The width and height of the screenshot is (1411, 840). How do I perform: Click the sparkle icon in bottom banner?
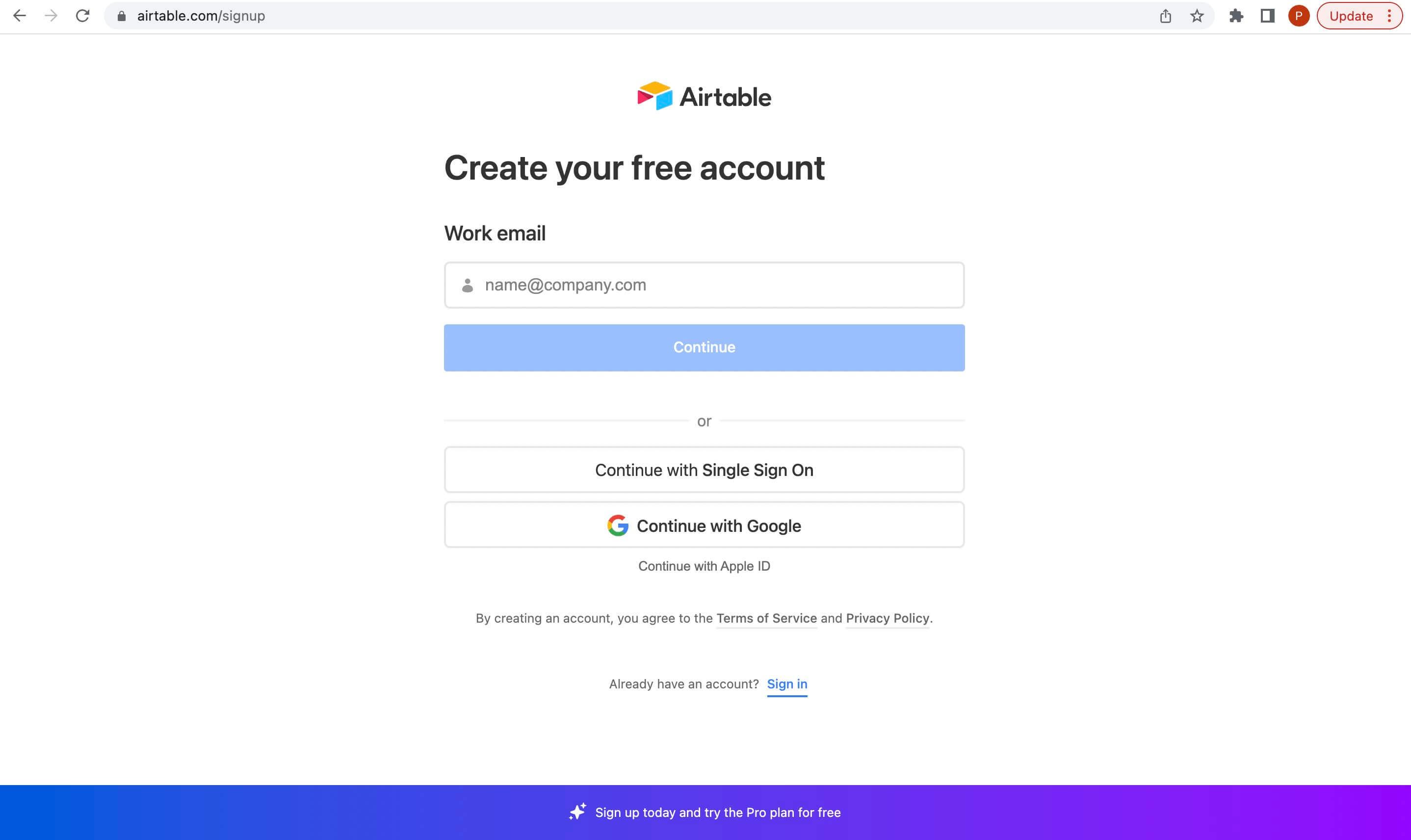coord(576,812)
